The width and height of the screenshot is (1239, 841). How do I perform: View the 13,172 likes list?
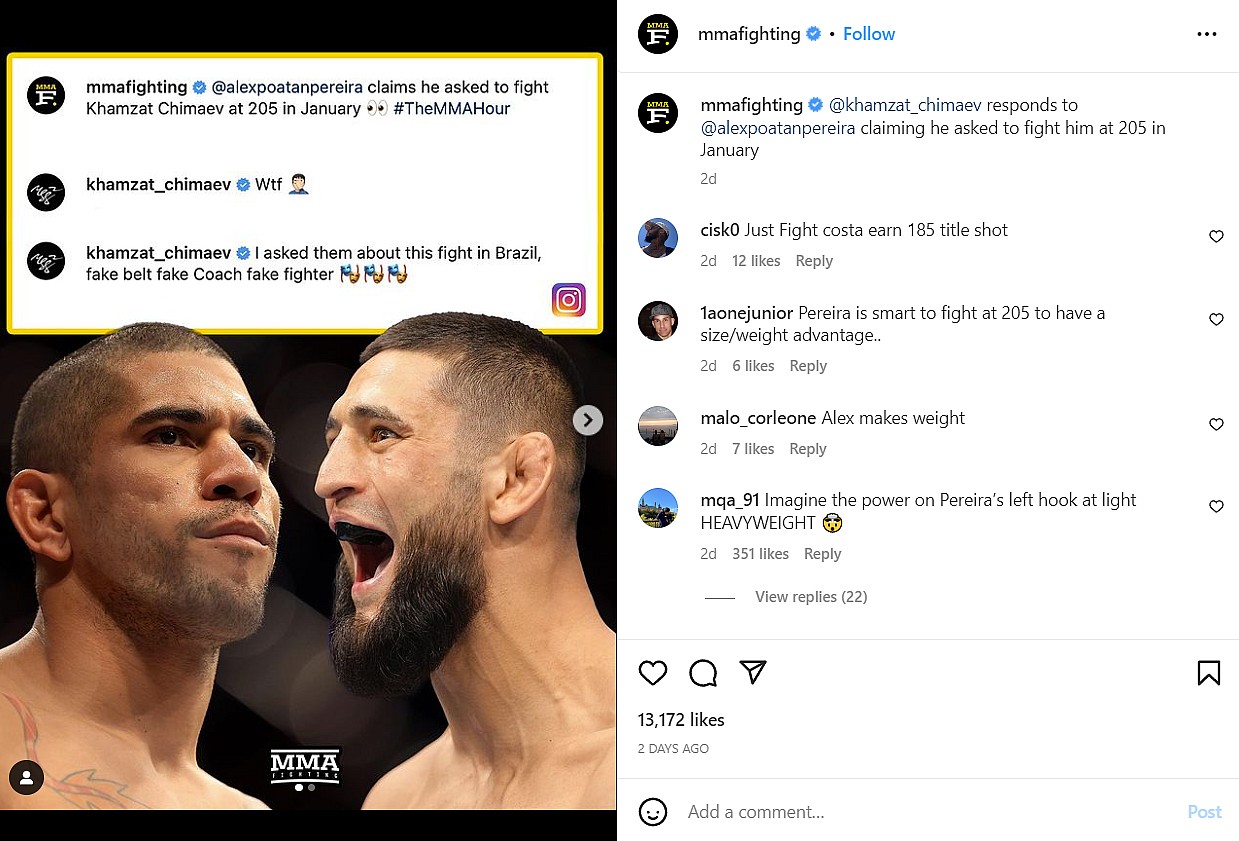pyautogui.click(x=681, y=720)
